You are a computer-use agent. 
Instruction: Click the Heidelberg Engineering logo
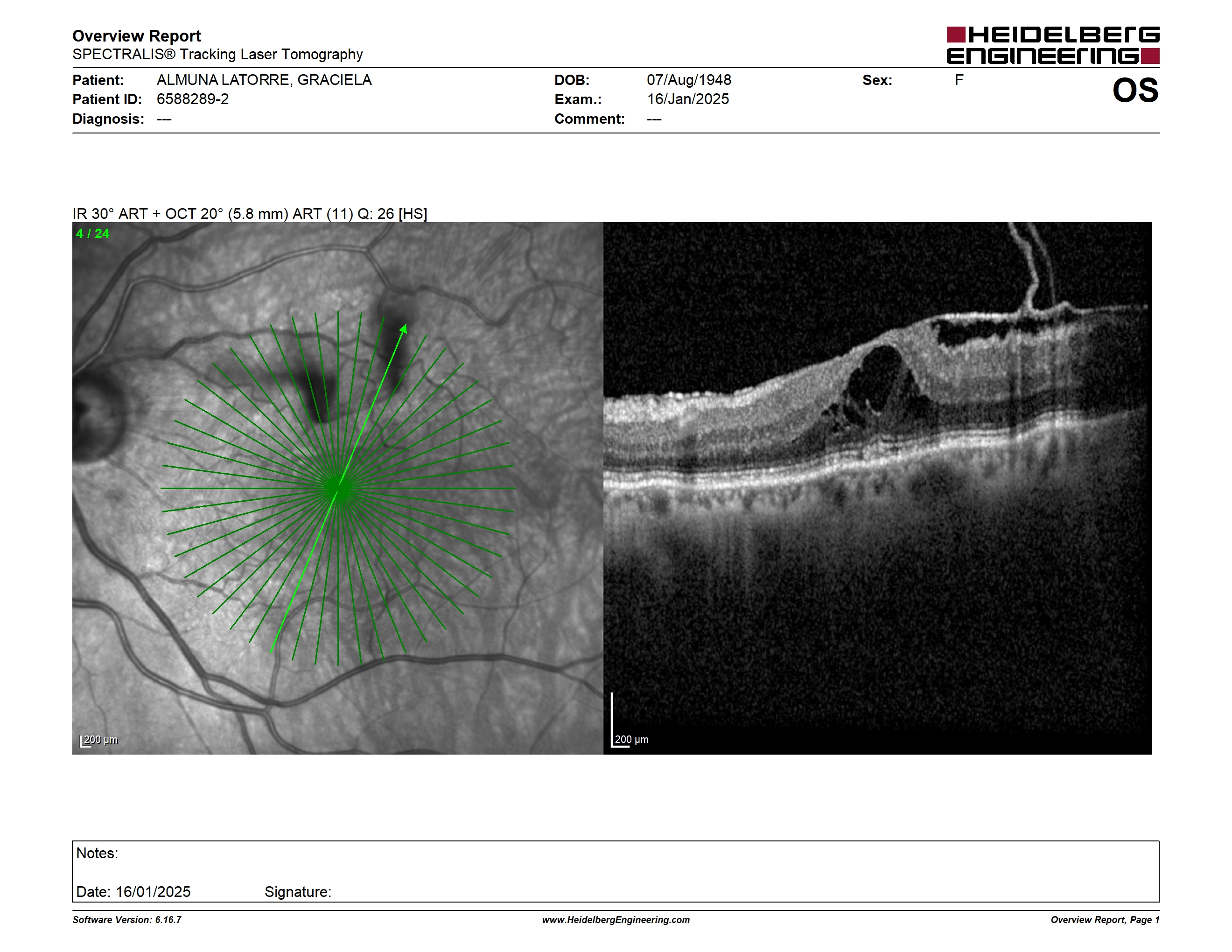pyautogui.click(x=1053, y=45)
